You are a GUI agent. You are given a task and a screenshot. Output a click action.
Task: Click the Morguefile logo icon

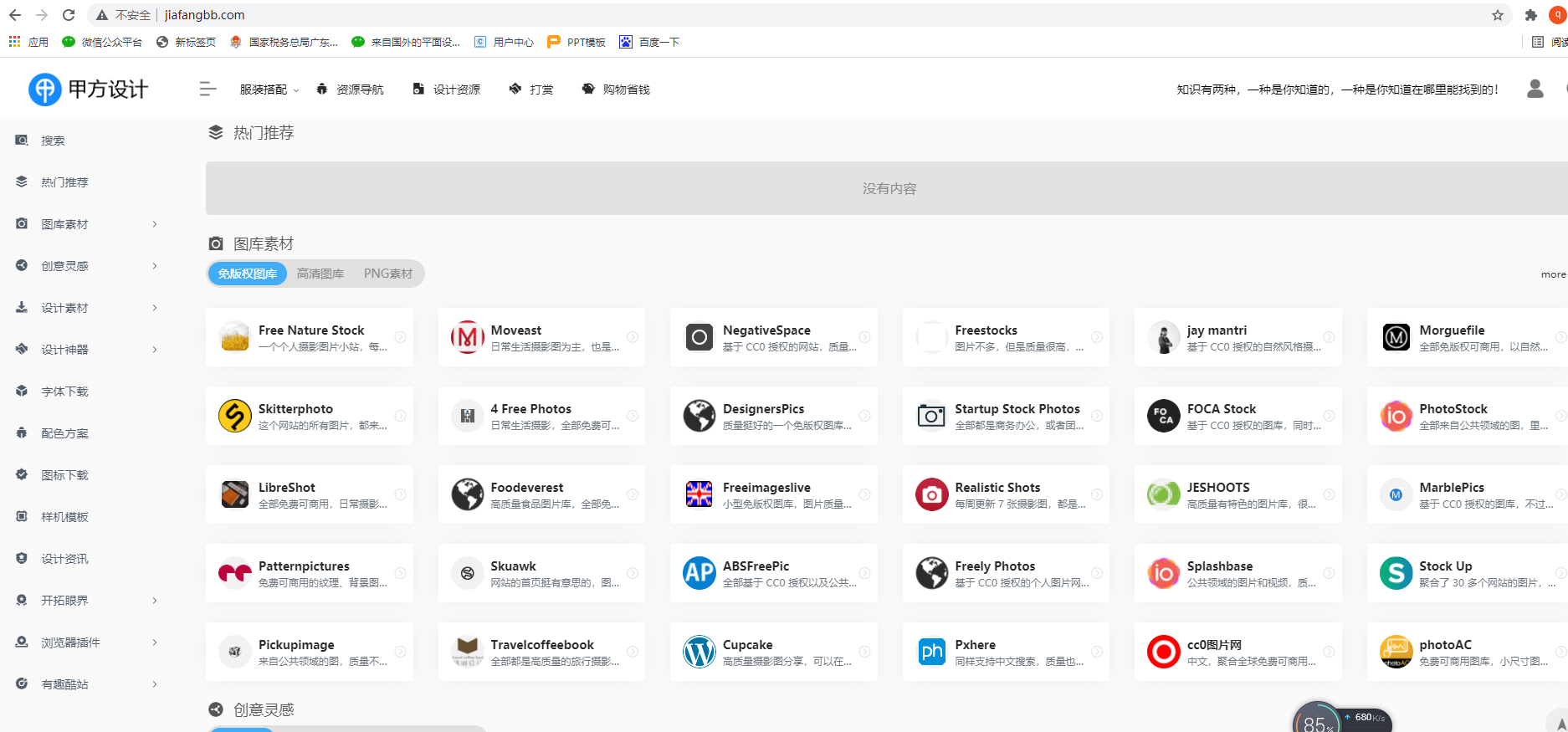click(x=1396, y=337)
